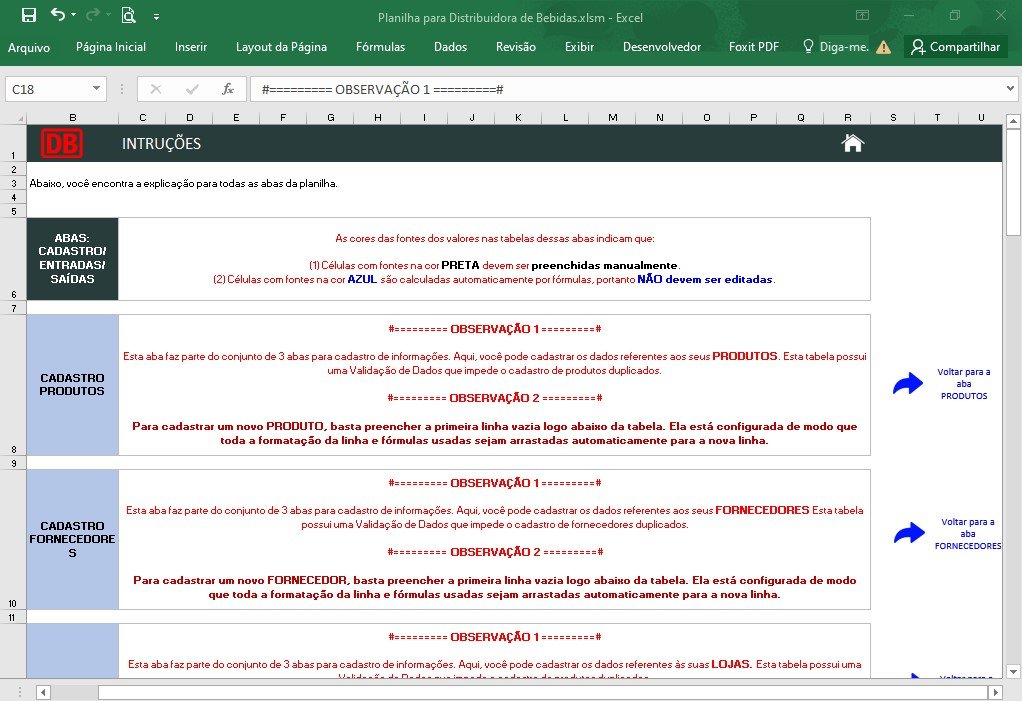Image resolution: width=1022 pixels, height=701 pixels.
Task: Follow the 'Voltar para a aba FORNECEDORES' link
Action: coord(968,534)
